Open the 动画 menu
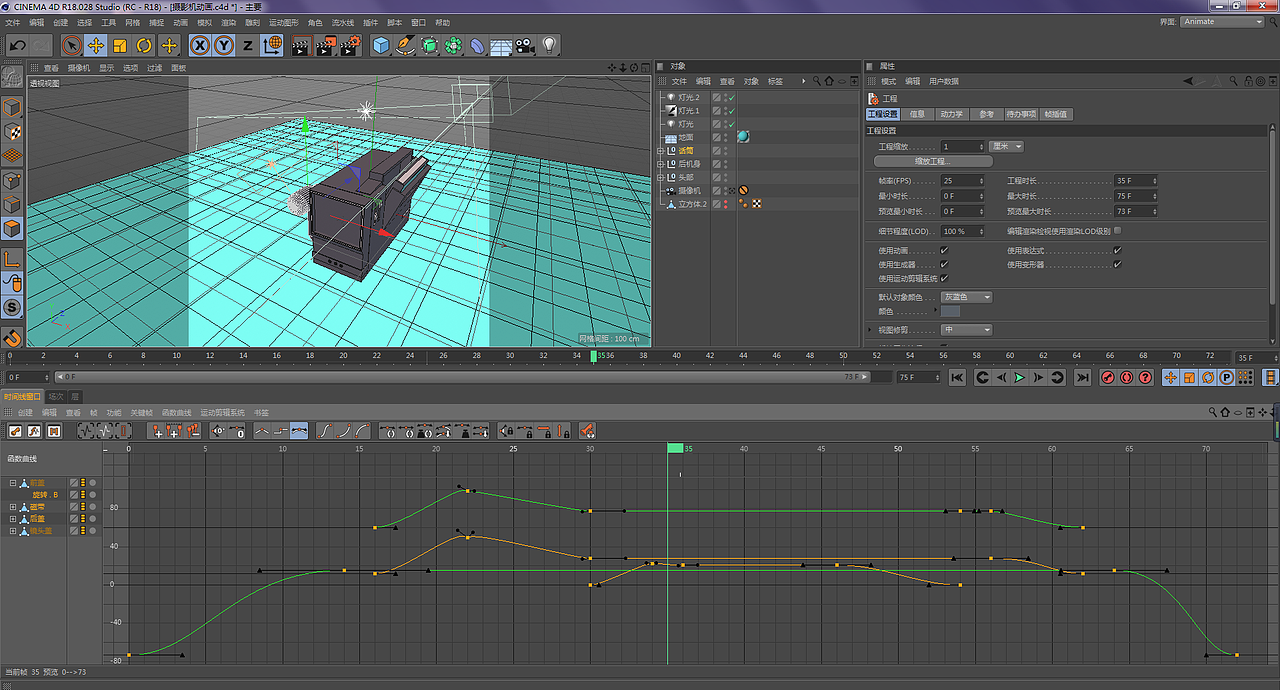1280x690 pixels. point(180,22)
